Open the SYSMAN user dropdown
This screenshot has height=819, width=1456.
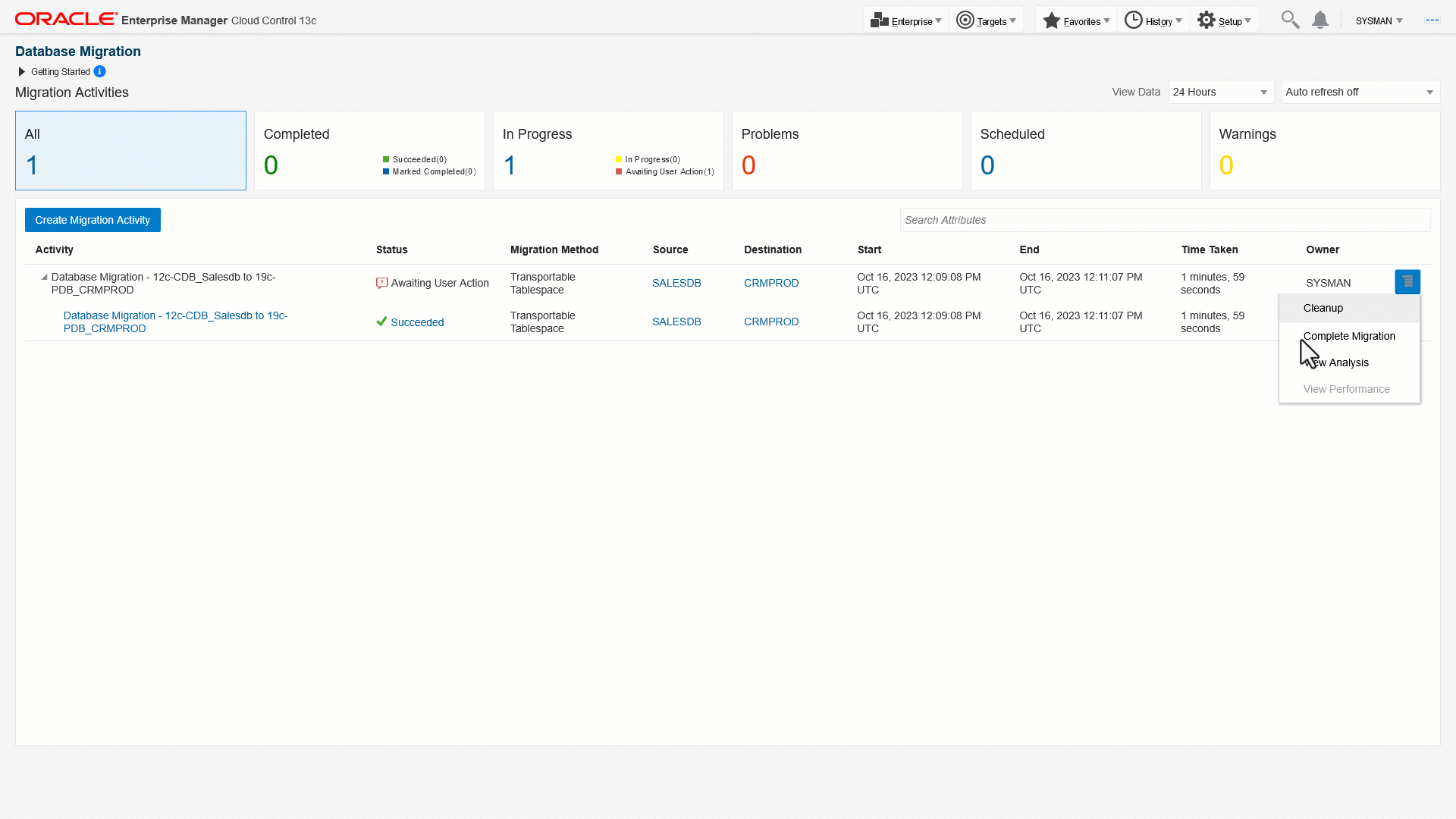coord(1379,21)
